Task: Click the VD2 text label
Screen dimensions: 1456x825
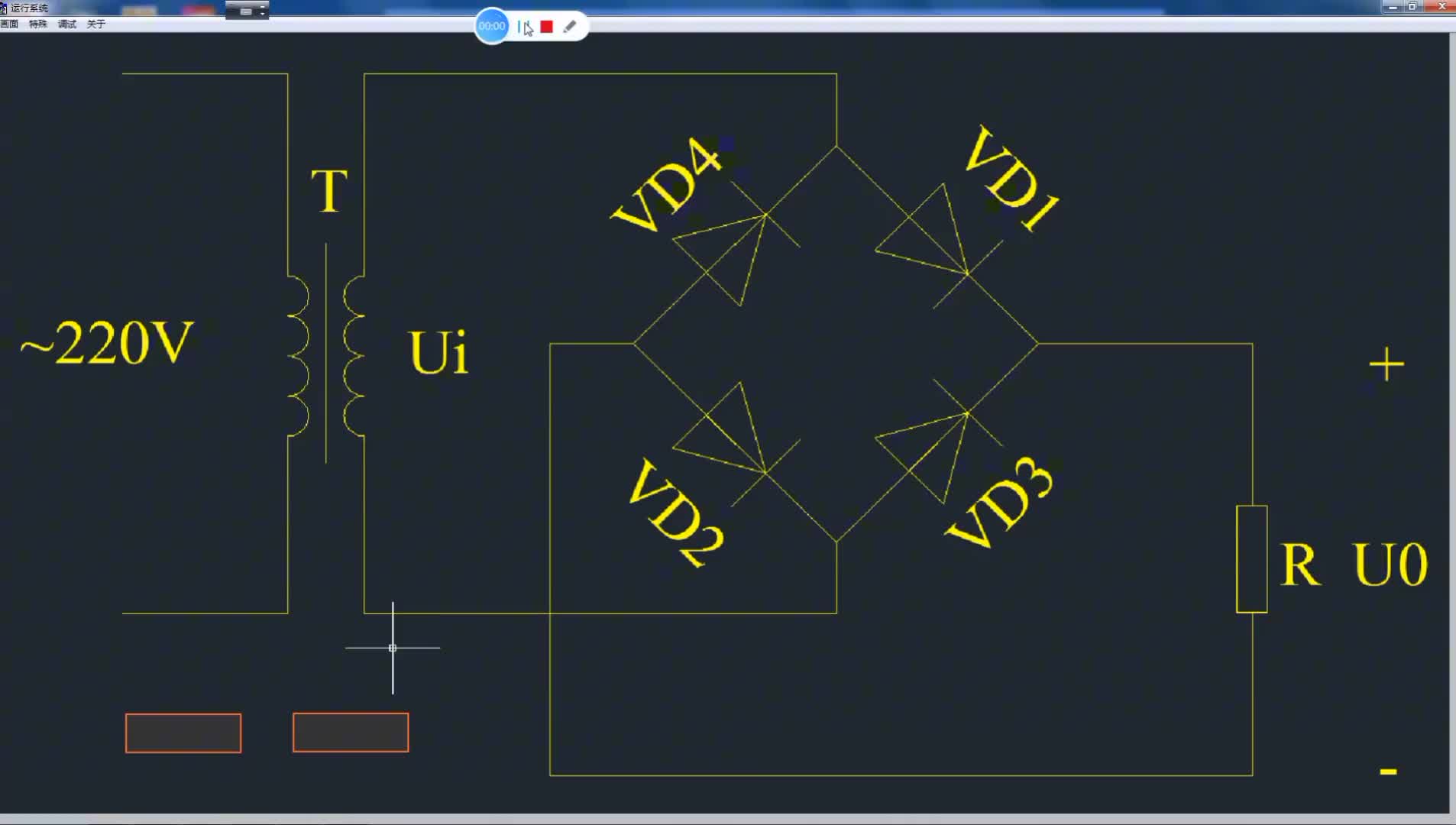Action: click(x=676, y=513)
